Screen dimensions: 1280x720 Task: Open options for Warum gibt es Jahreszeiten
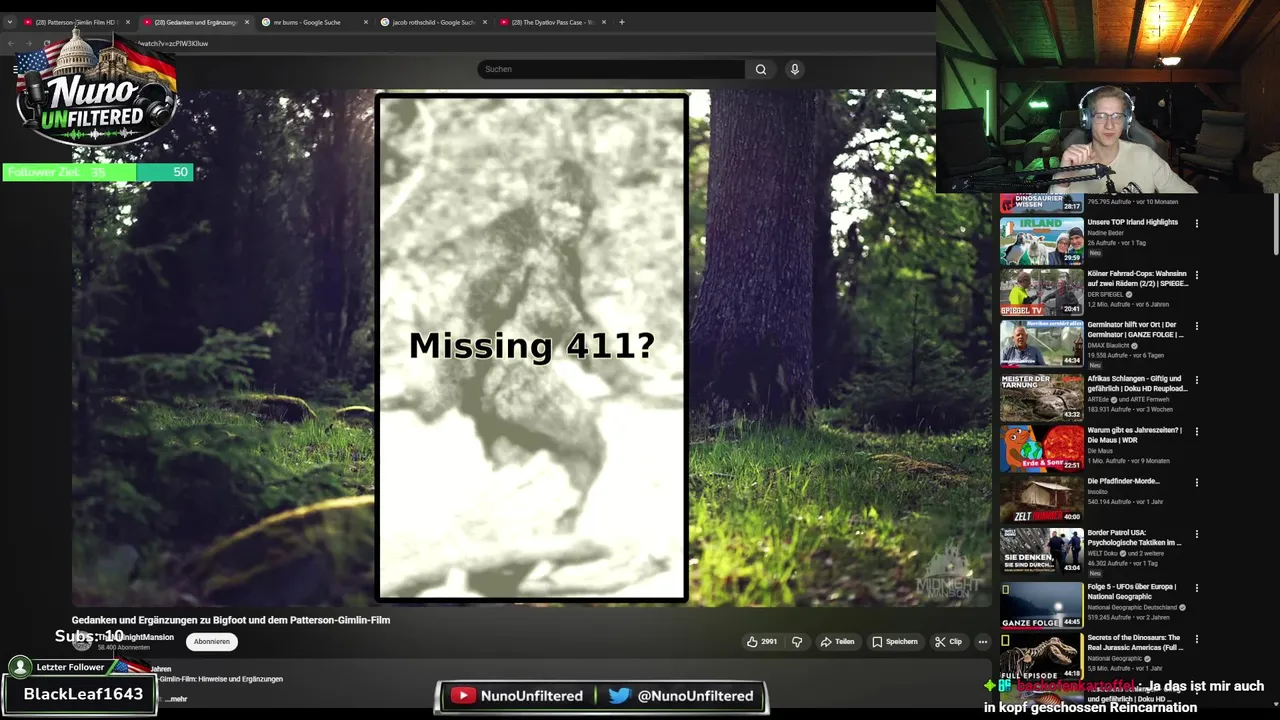(1196, 431)
